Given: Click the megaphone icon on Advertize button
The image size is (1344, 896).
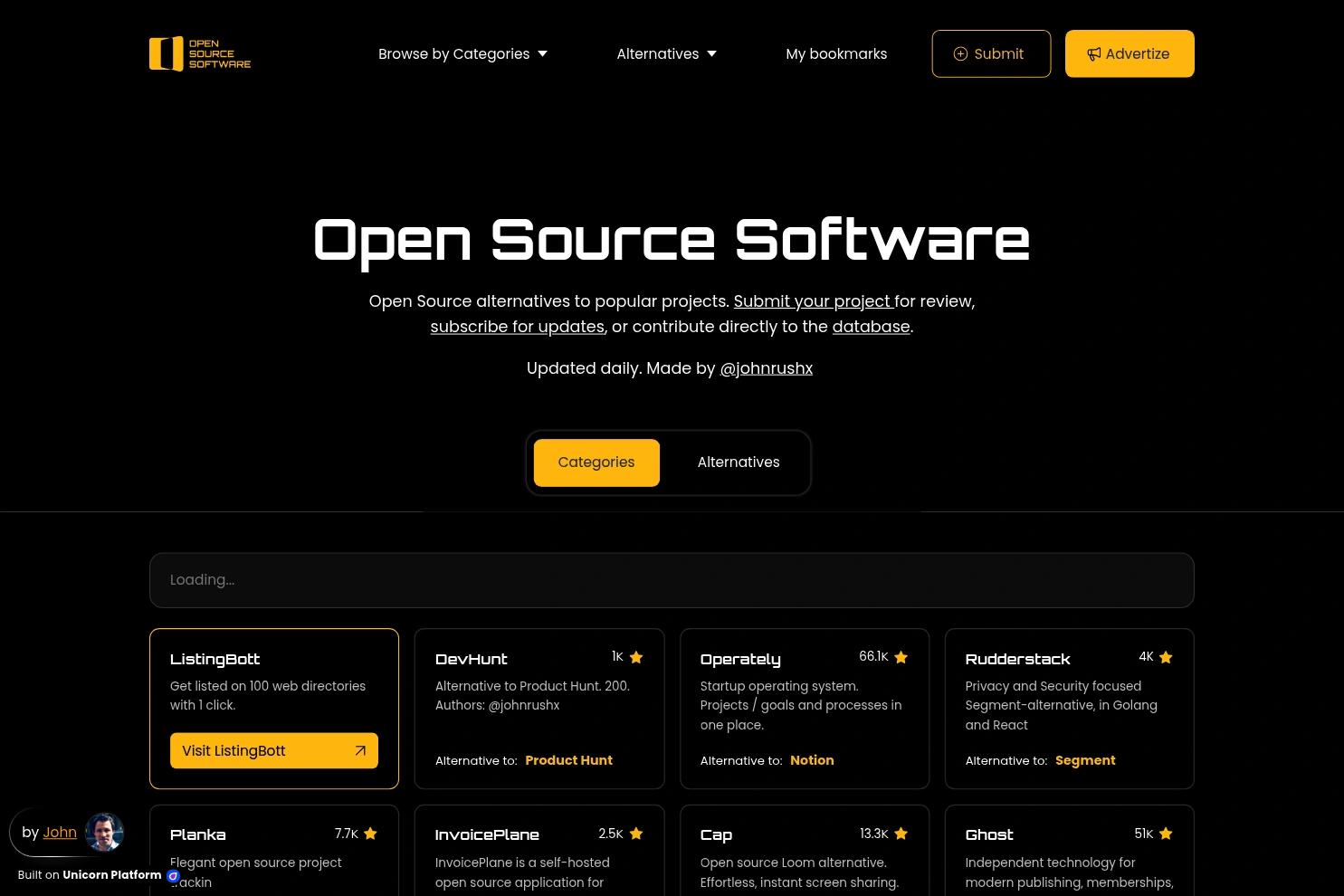Looking at the screenshot, I should click(x=1094, y=53).
